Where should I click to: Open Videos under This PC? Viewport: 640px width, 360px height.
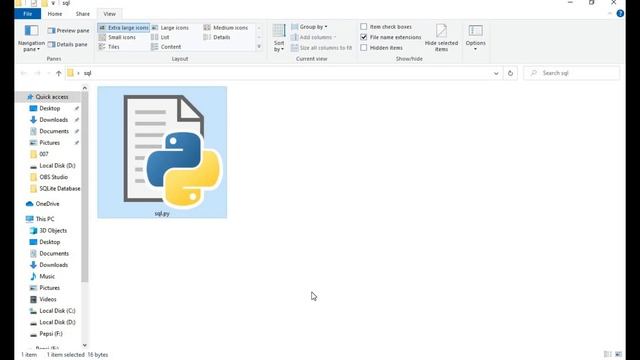coord(48,299)
